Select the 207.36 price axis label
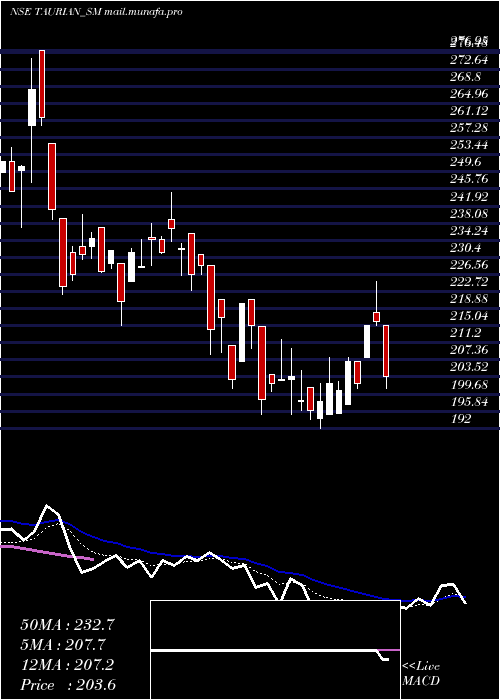Image resolution: width=500 pixels, height=700 pixels. [x=469, y=350]
